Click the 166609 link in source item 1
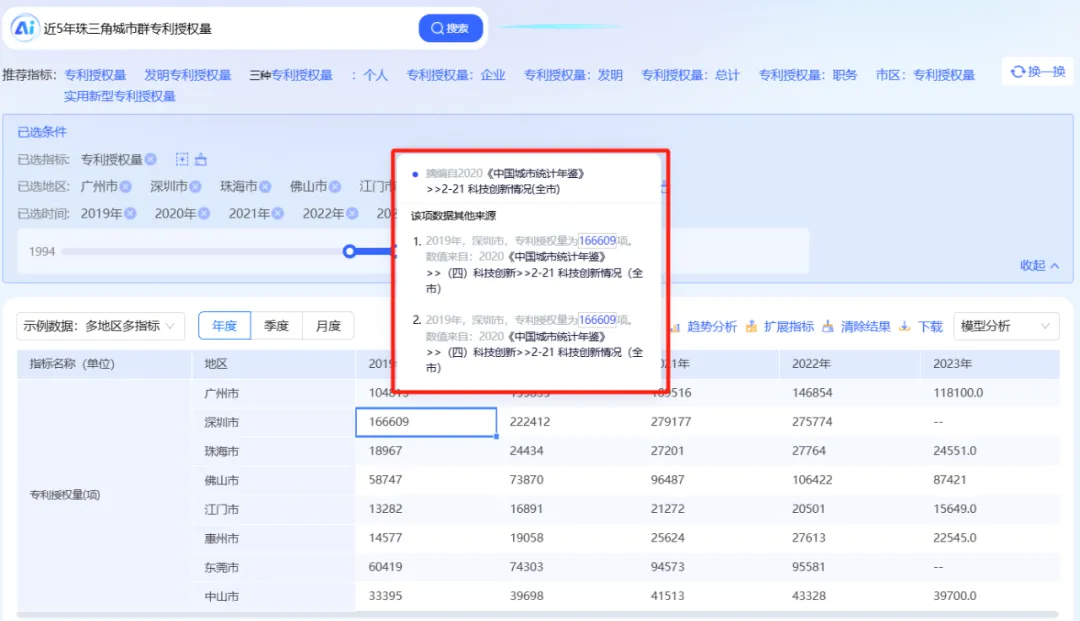 (597, 241)
